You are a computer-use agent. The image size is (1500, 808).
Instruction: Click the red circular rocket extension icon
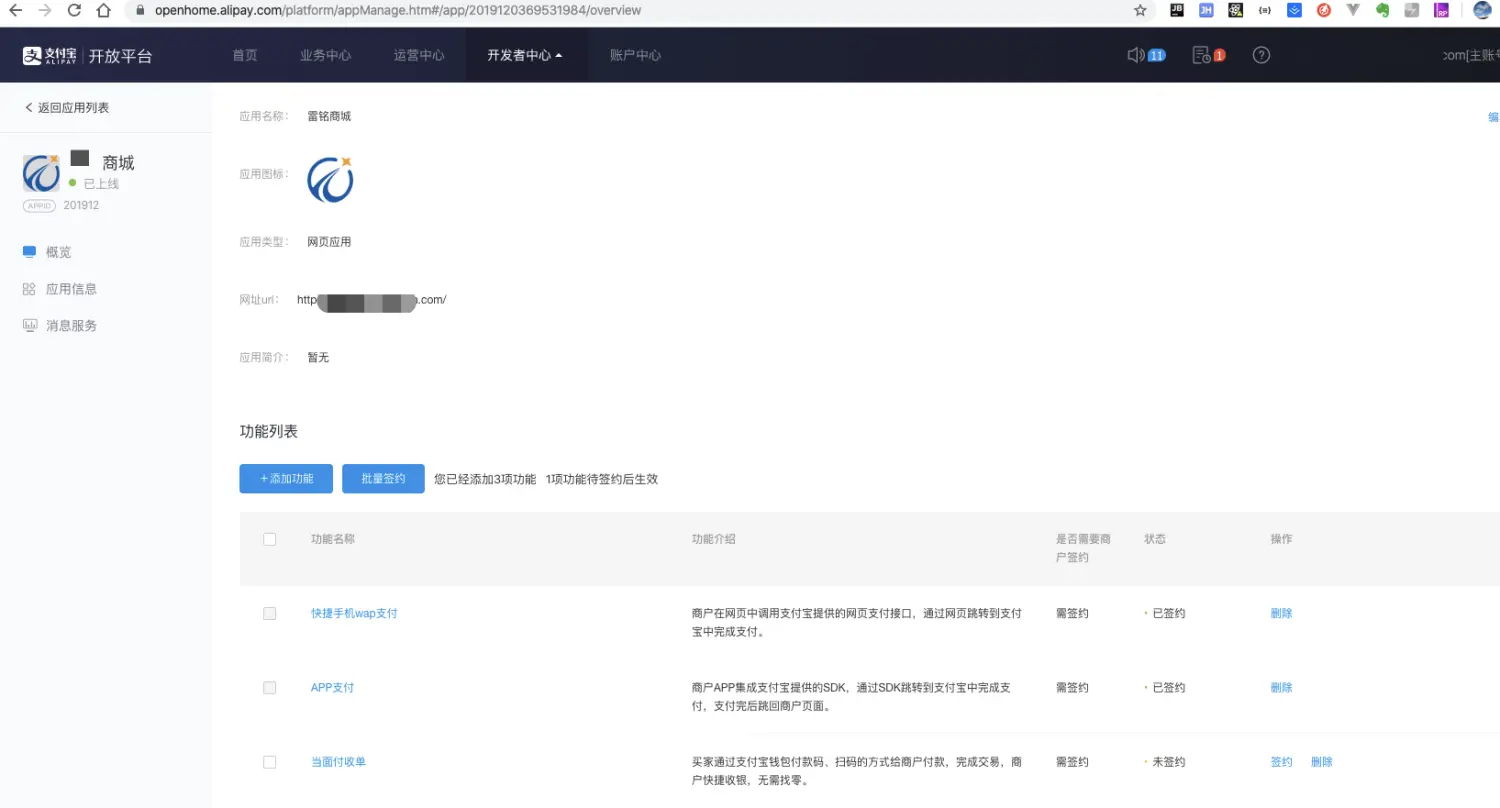[1324, 10]
